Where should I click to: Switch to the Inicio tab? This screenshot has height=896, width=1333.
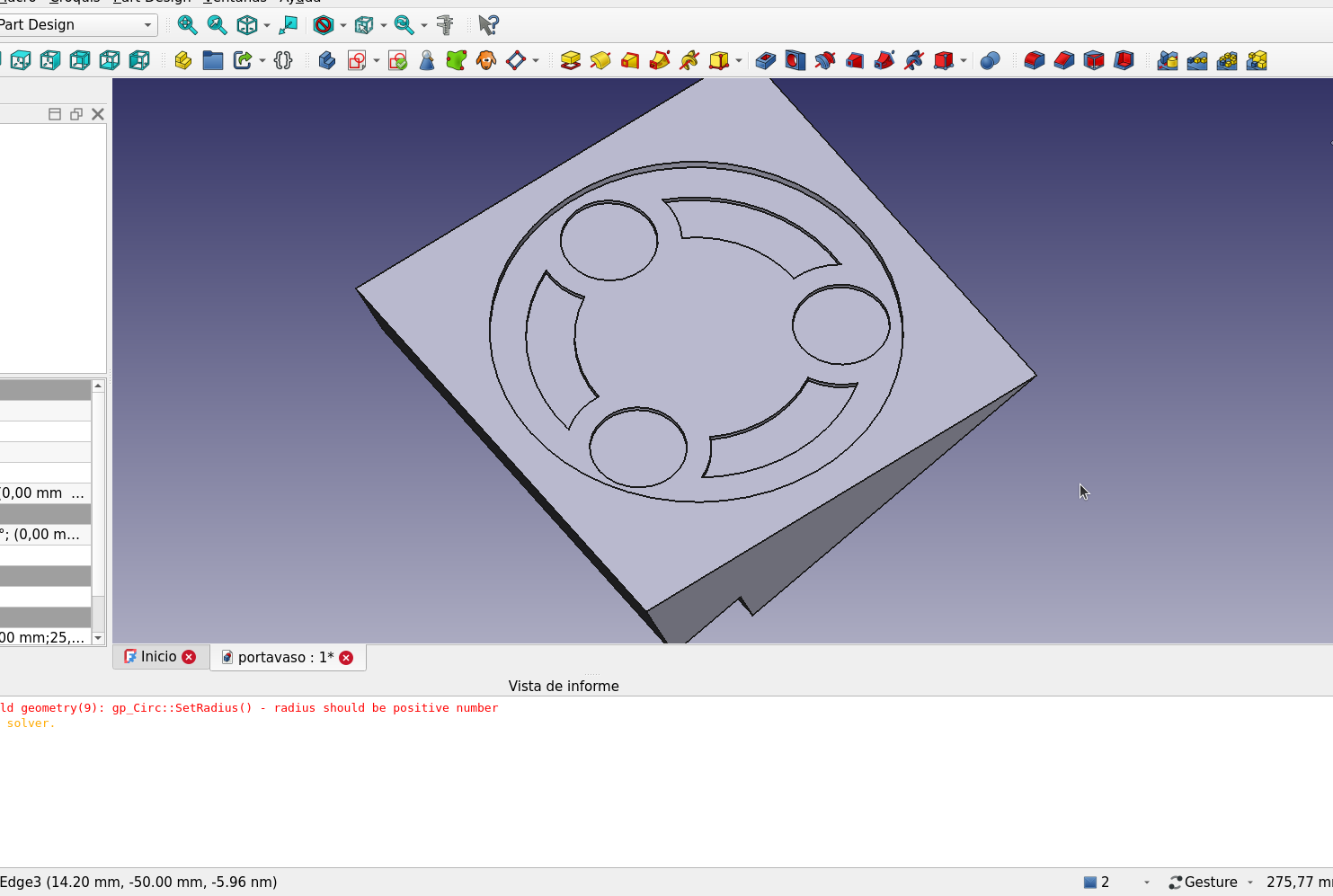(158, 657)
